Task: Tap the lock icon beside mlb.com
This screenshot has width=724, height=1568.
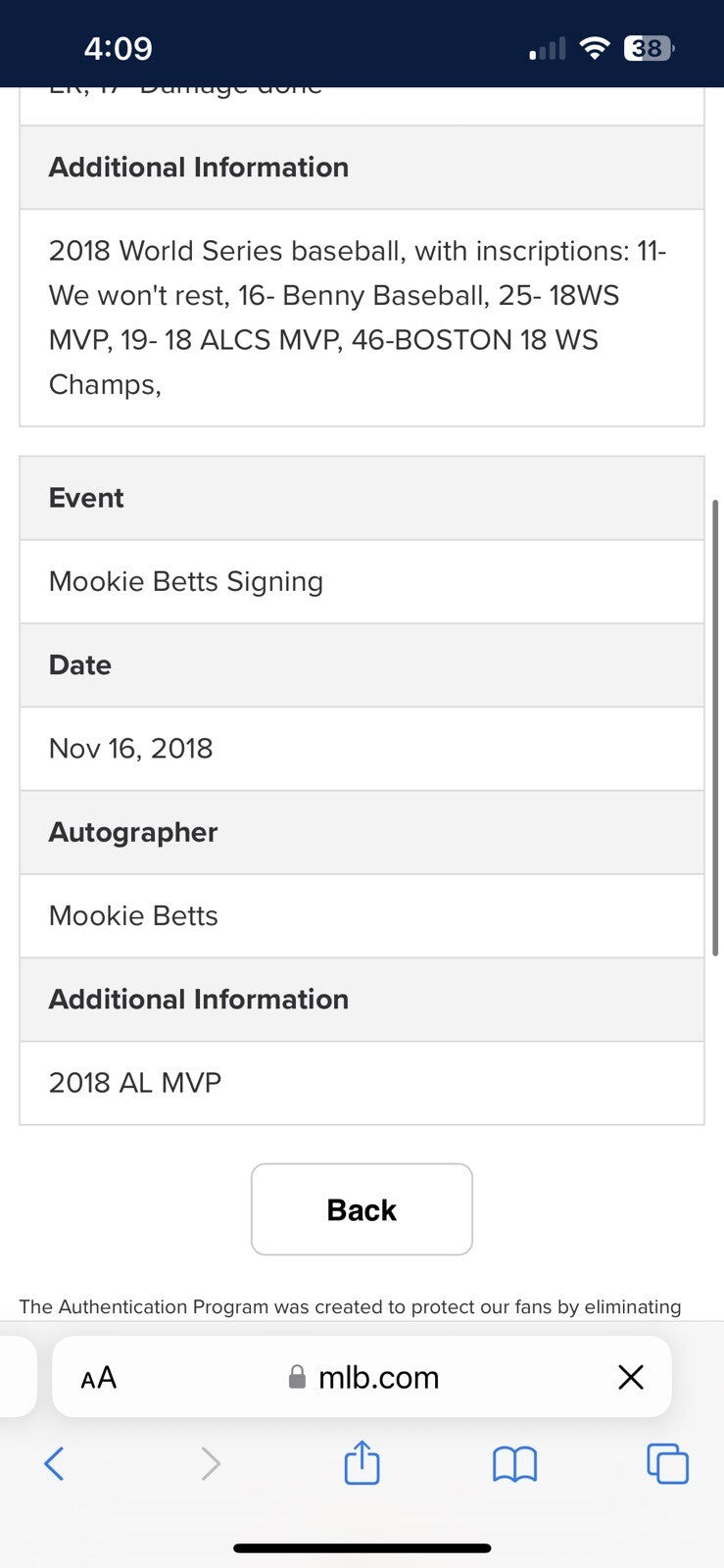Action: pyautogui.click(x=297, y=1378)
